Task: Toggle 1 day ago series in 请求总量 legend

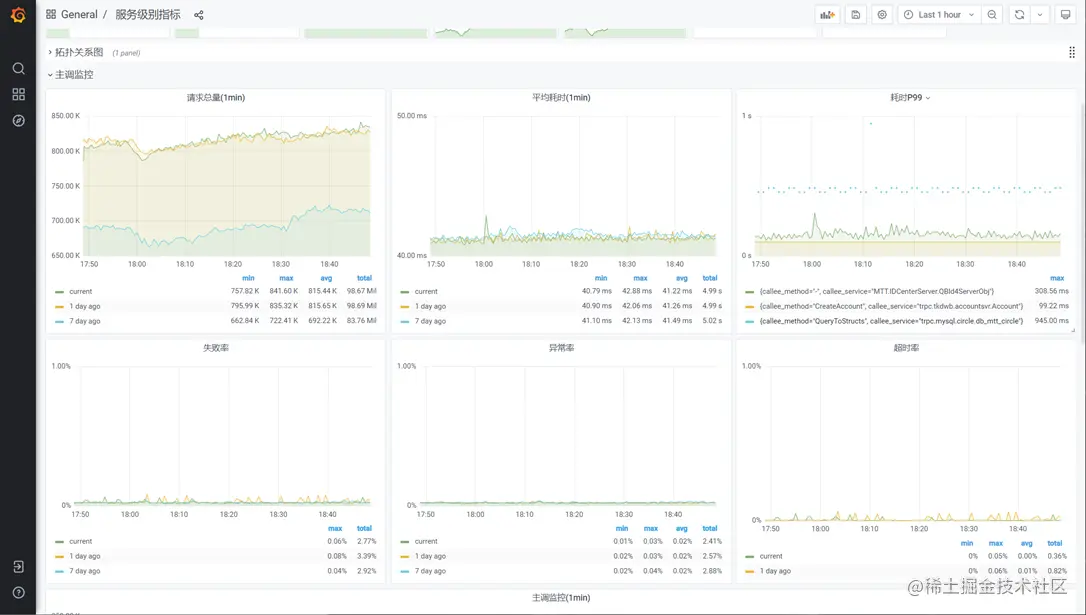Action: [x=84, y=306]
